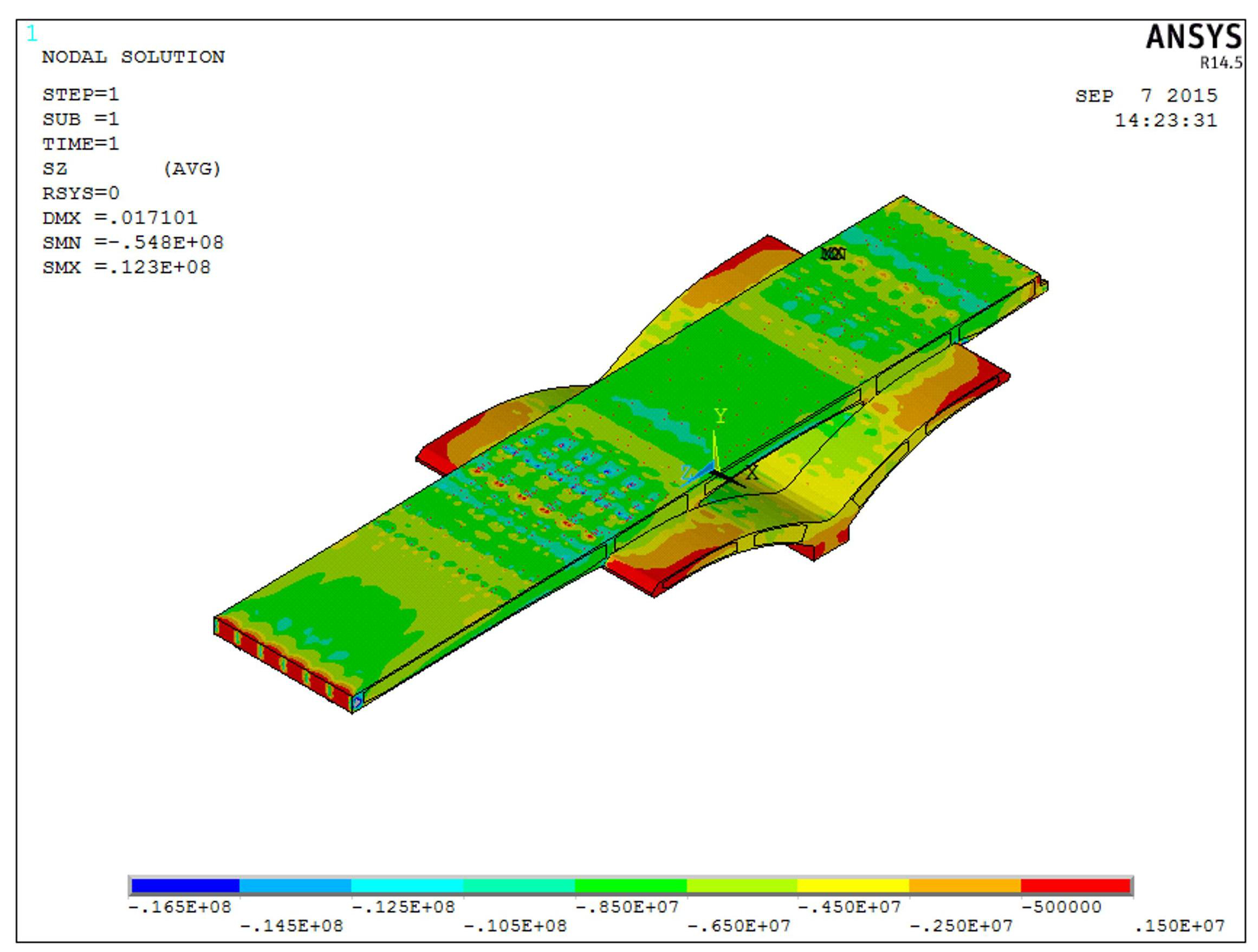Select the red legend color band

click(1075, 885)
